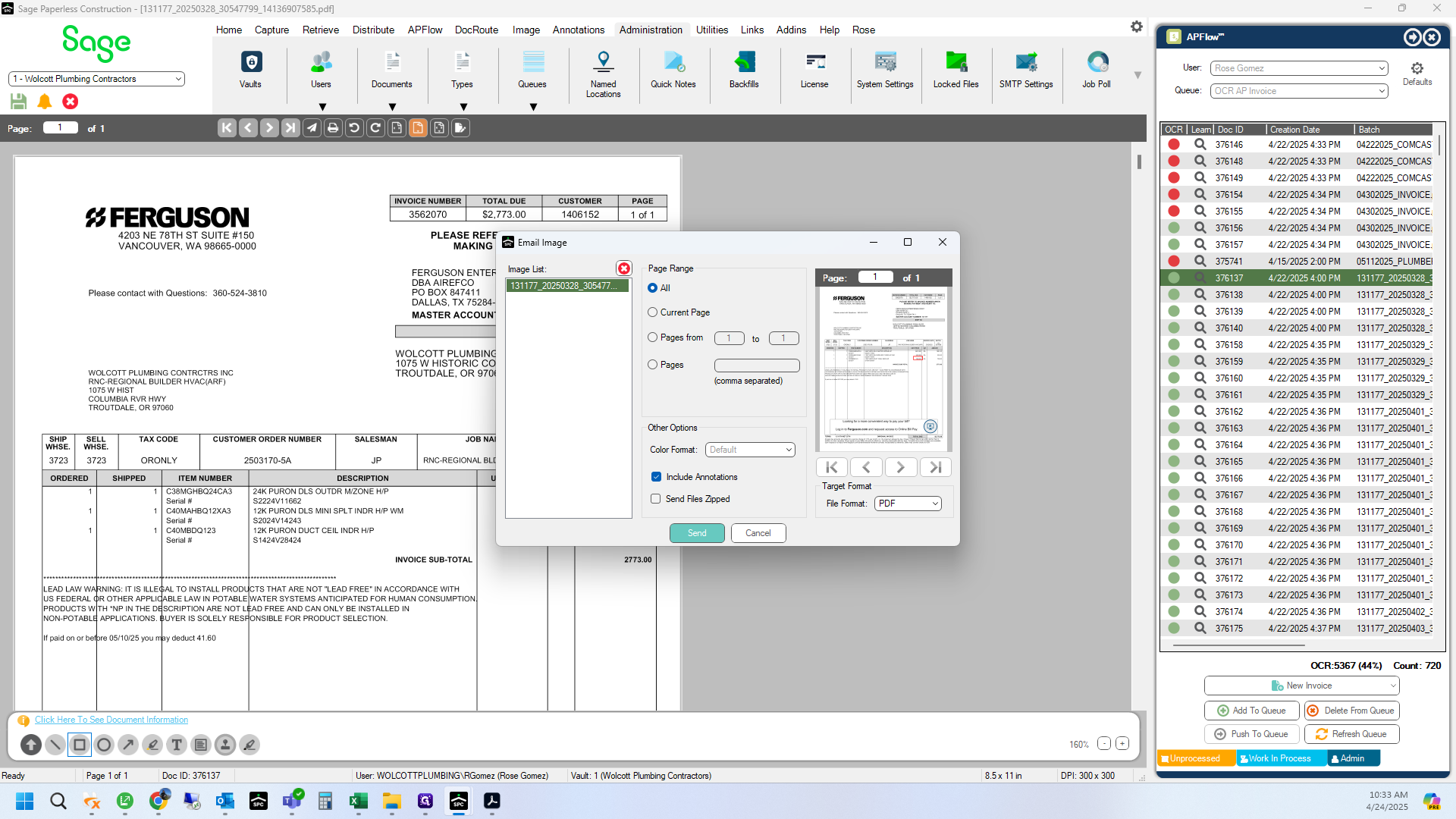
Task: Open the Queue dropdown OCR AP Invoice
Action: click(1299, 91)
